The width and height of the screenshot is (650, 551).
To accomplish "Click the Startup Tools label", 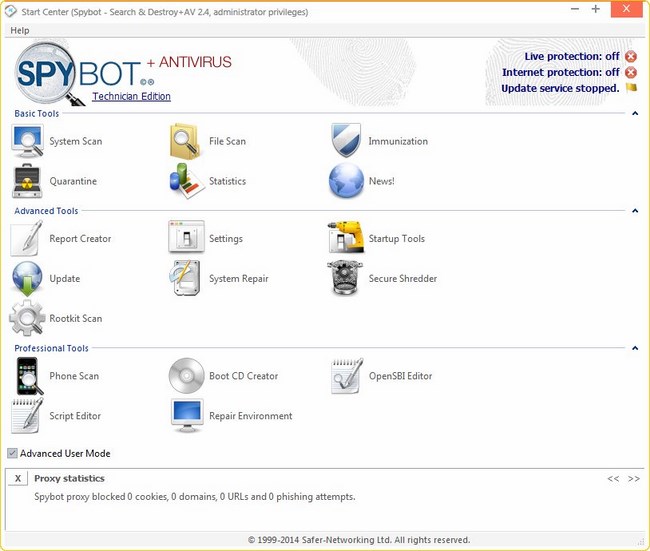I will click(x=397, y=239).
